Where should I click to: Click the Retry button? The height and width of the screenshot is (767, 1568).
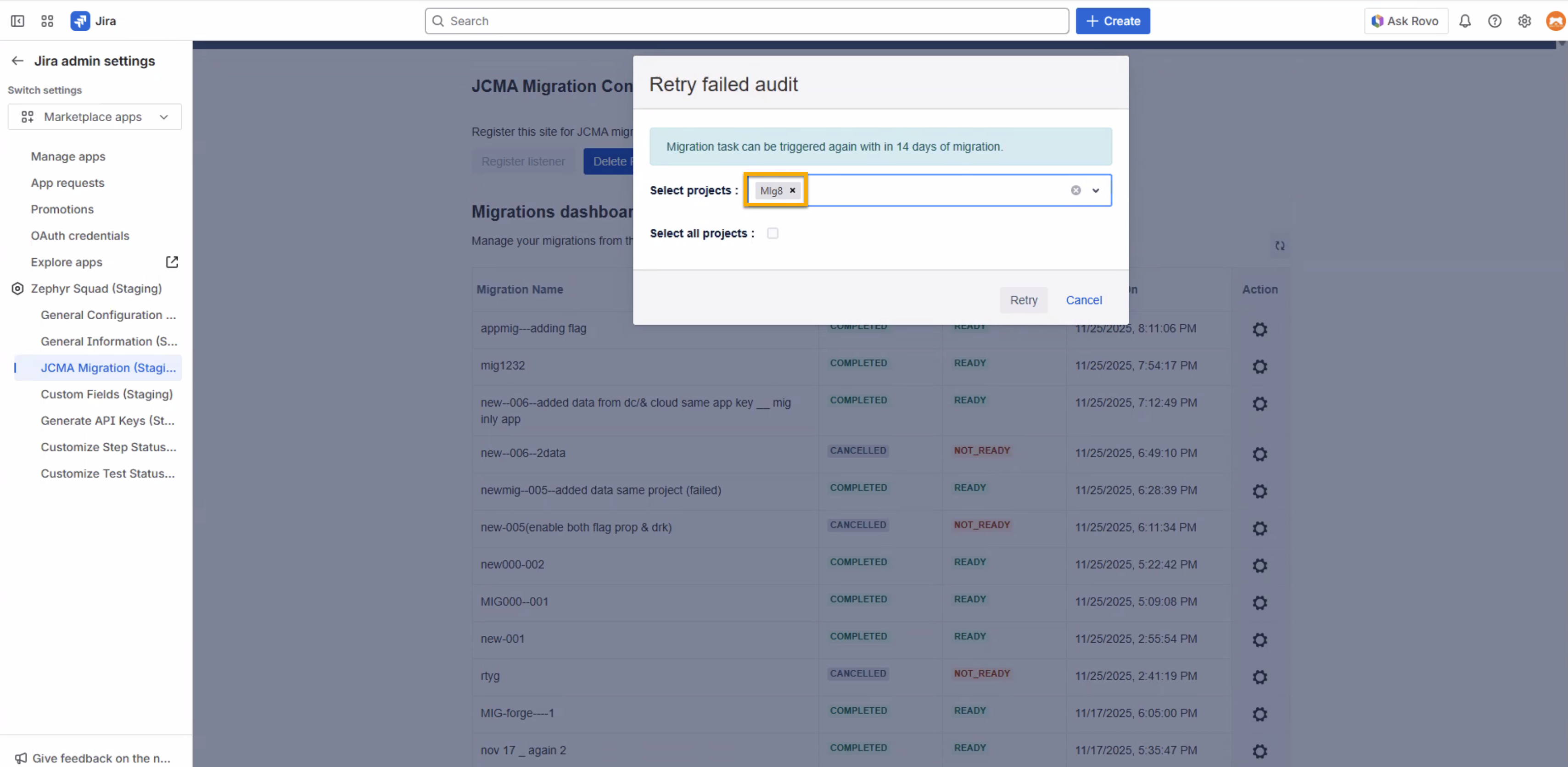1023,300
